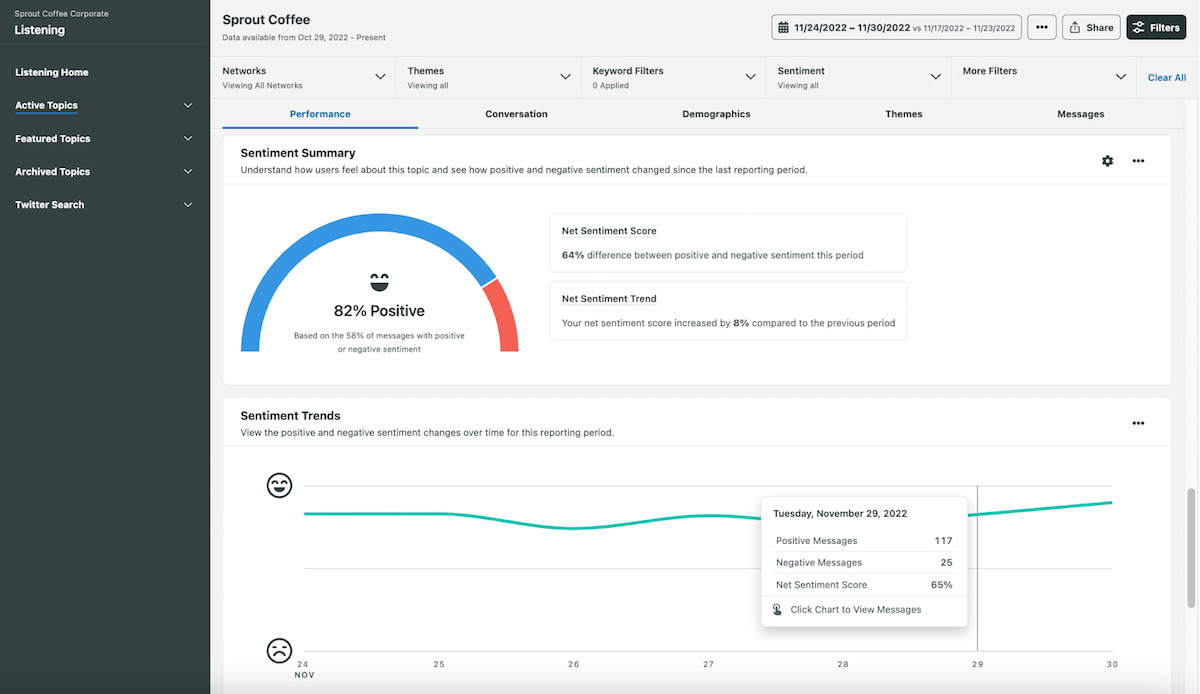Click the calendar icon in date range
This screenshot has height=694, width=1200.
tap(783, 28)
